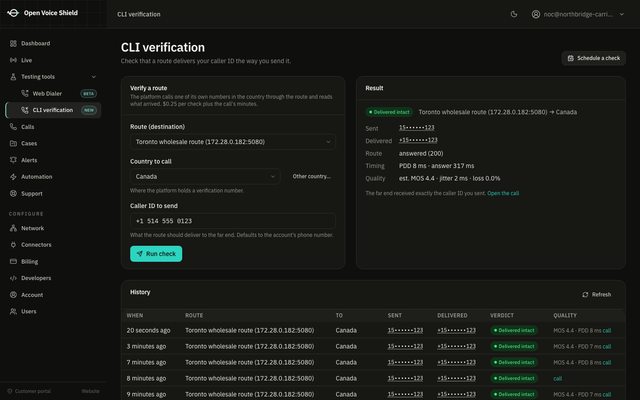Click the Connectors plug icon
Image resolution: width=640 pixels, height=400 pixels.
pos(13,245)
